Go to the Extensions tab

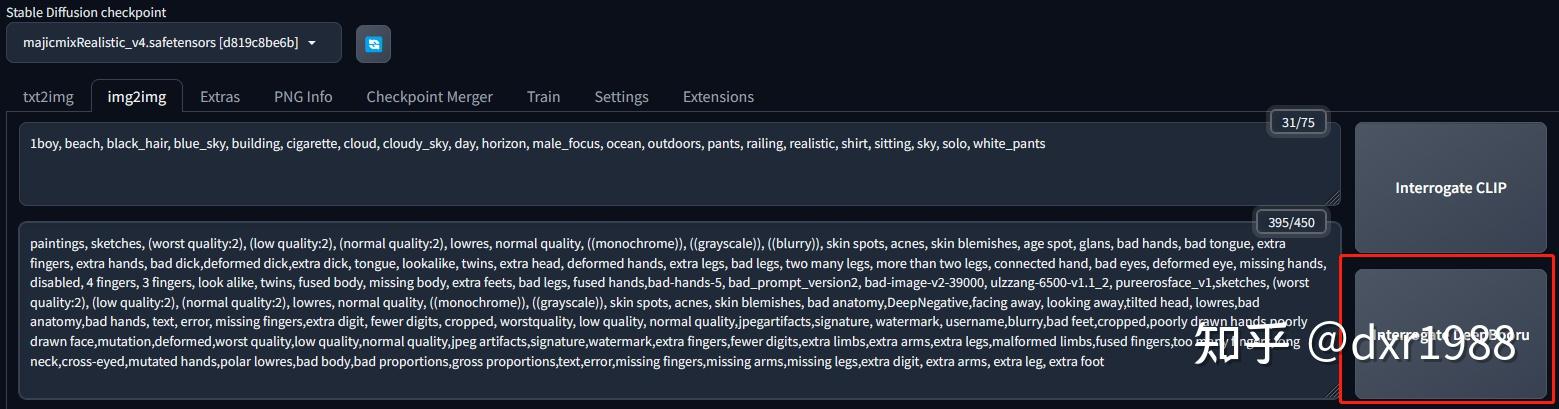tap(718, 97)
